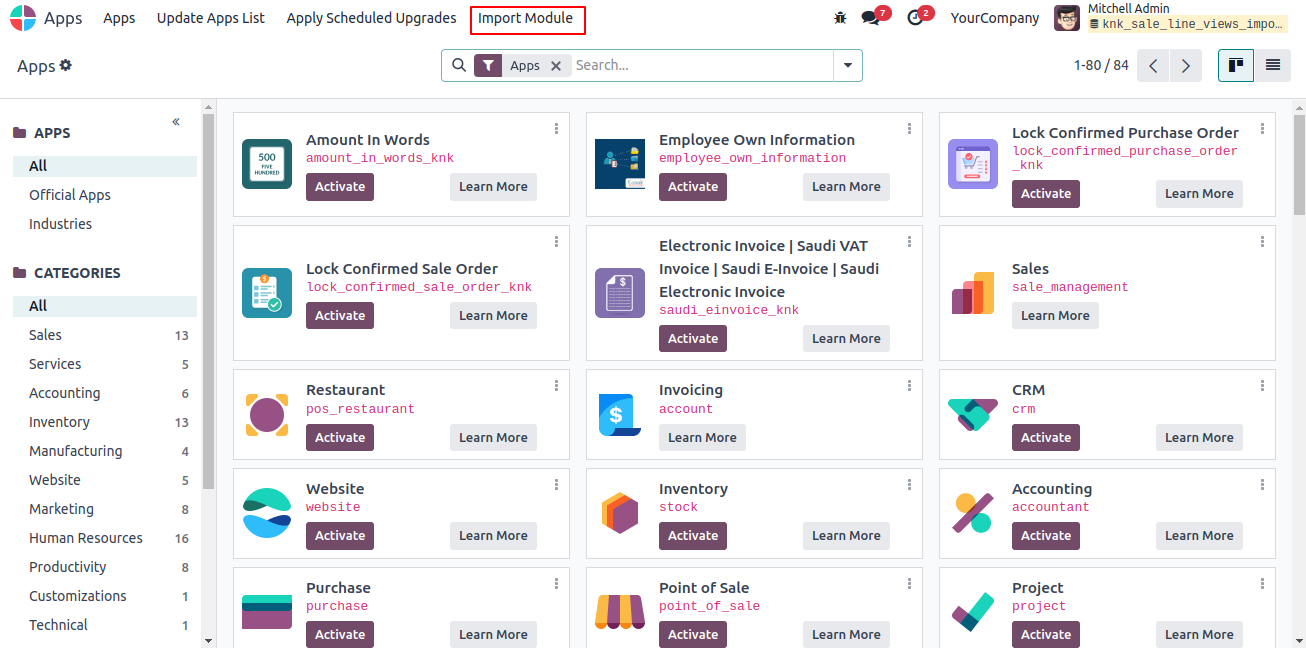Viewport: 1306px width, 648px height.
Task: Open the Odoo home menu icon
Action: (22, 18)
